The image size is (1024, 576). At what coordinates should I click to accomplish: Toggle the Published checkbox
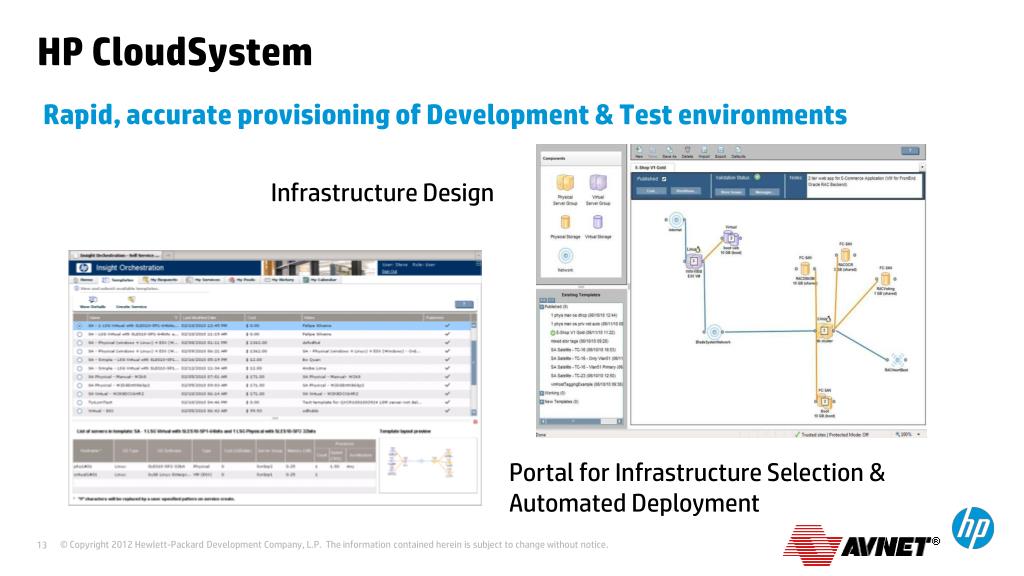point(664,179)
